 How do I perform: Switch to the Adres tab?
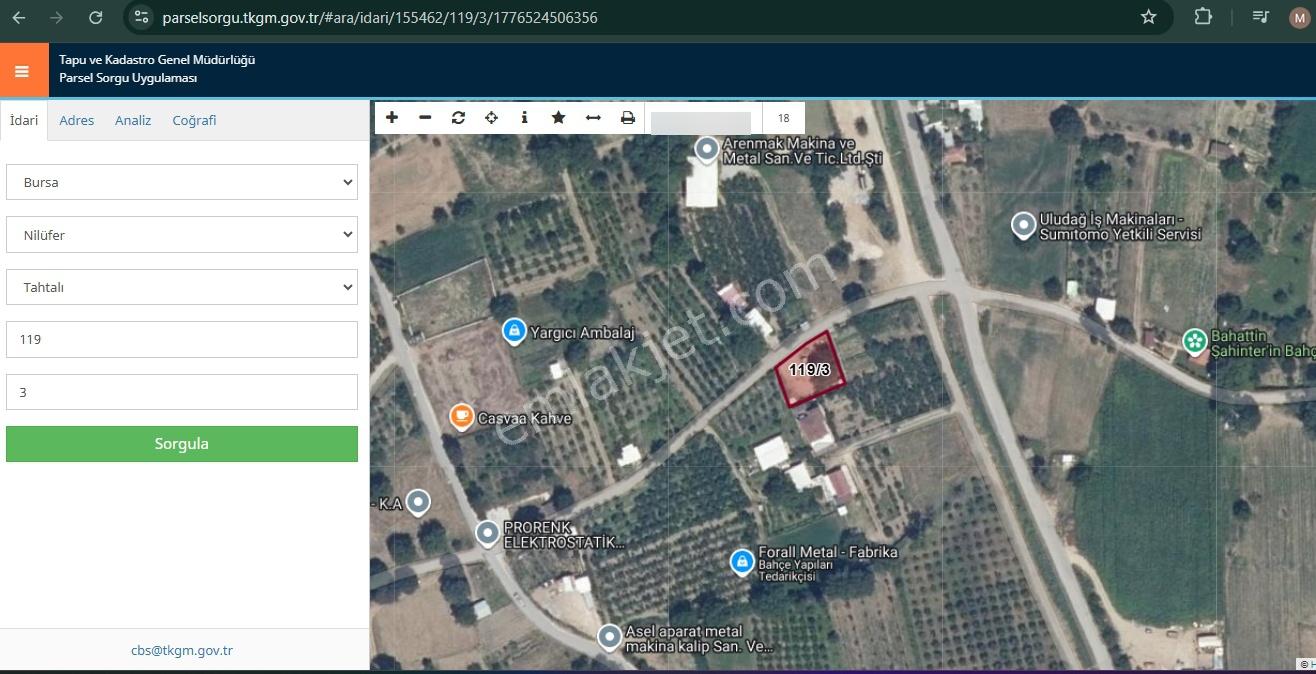77,120
